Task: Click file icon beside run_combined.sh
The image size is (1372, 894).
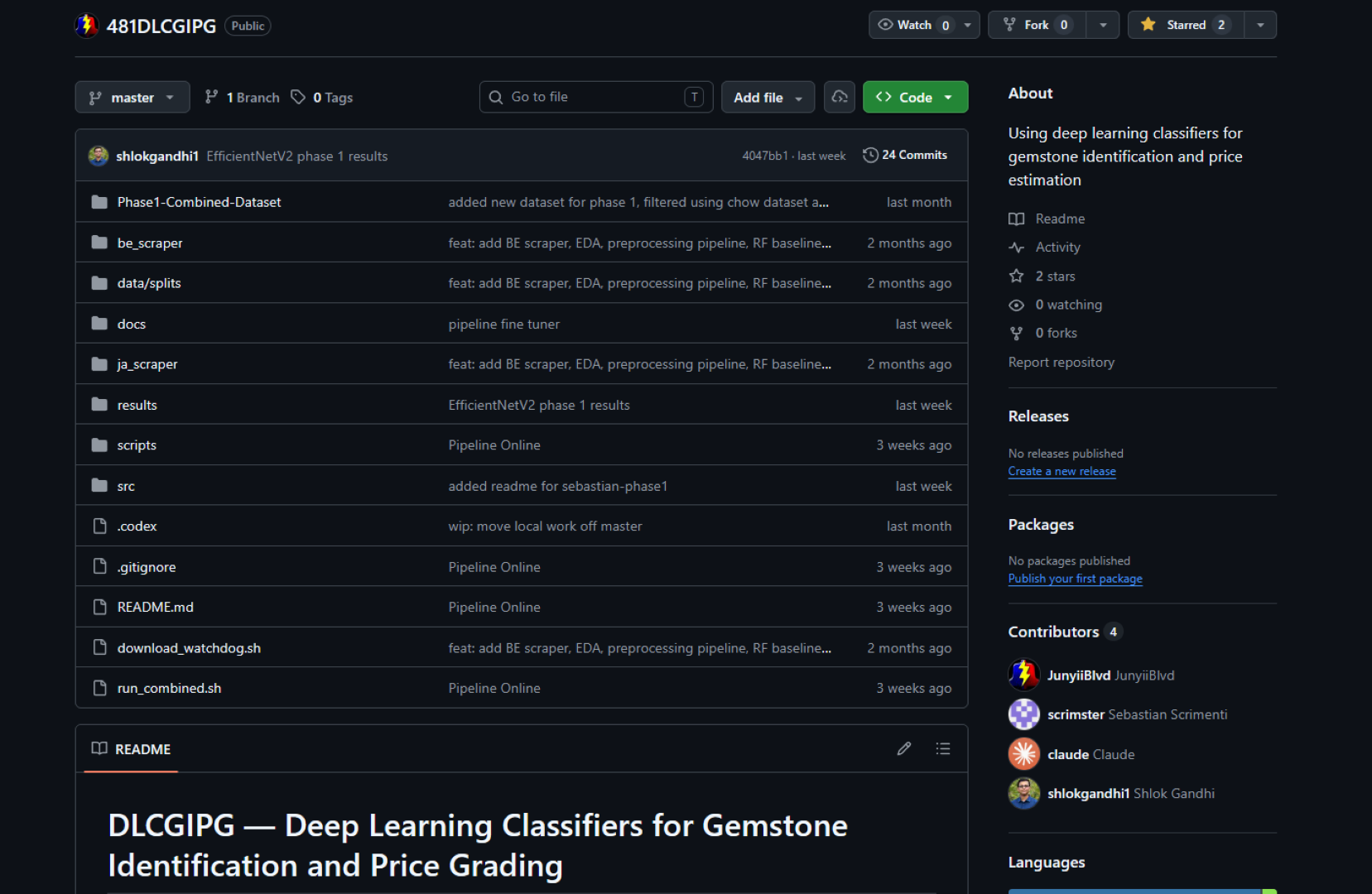Action: pyautogui.click(x=100, y=688)
